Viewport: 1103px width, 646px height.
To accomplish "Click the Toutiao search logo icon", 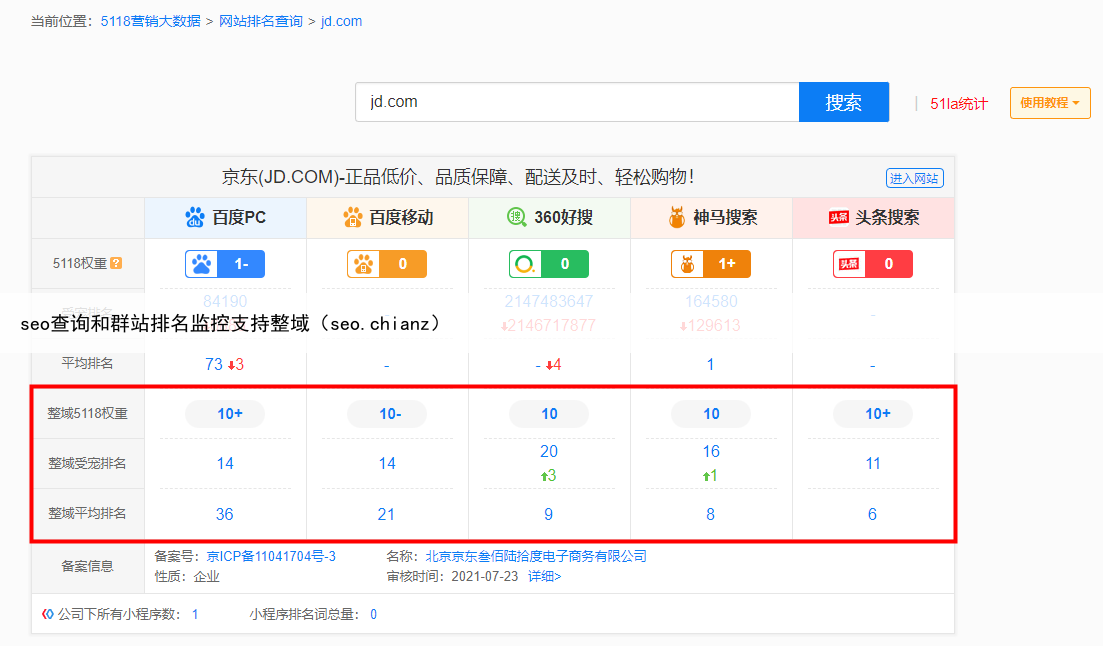I will click(838, 217).
